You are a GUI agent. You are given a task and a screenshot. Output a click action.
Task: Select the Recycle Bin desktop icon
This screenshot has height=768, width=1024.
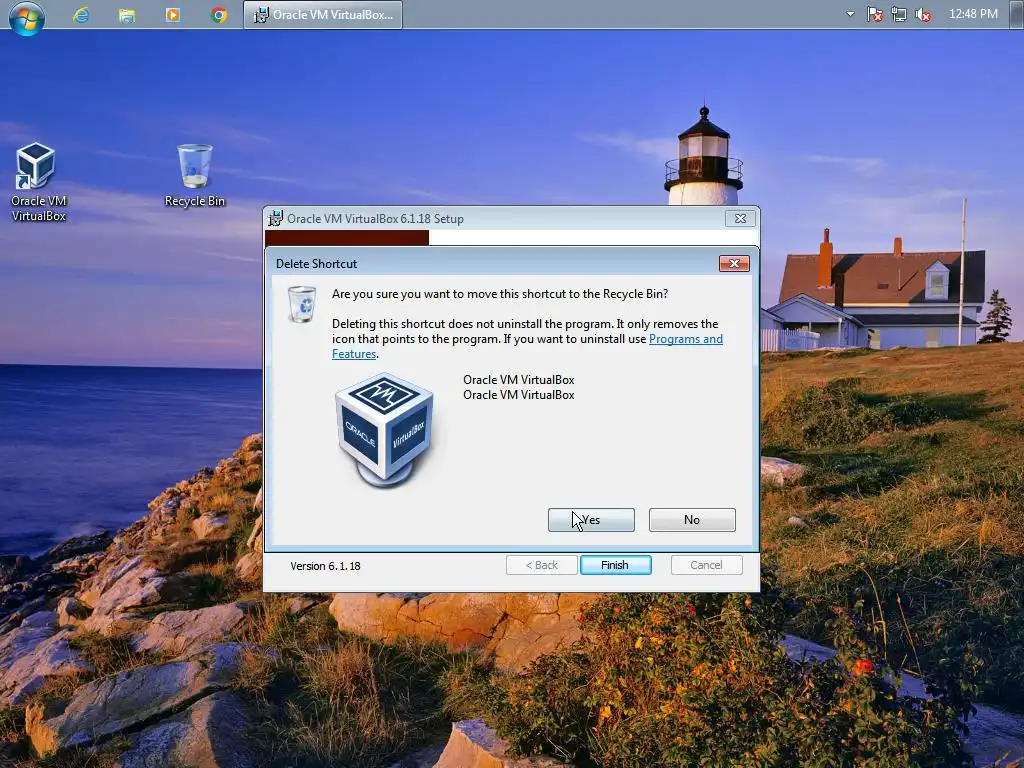[194, 176]
